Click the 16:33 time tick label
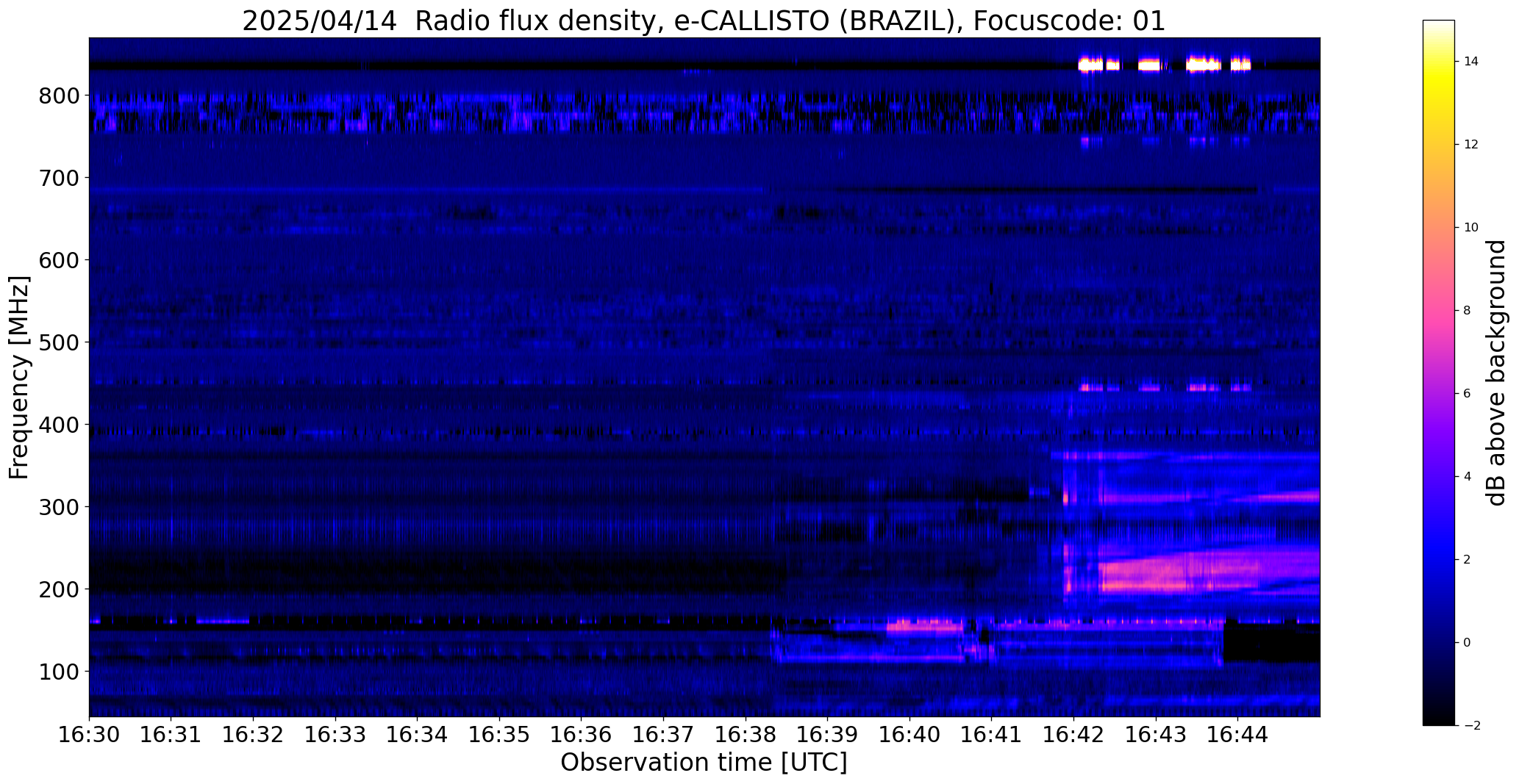Image resolution: width=1519 pixels, height=784 pixels. [x=335, y=734]
